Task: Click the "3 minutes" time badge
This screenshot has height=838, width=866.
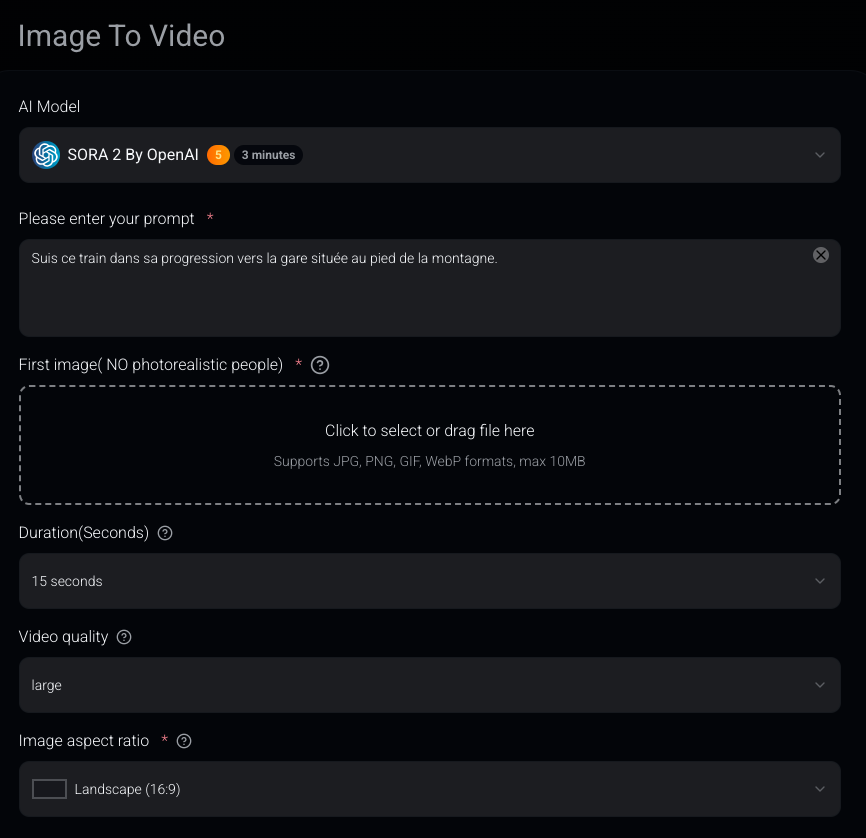Action: point(268,155)
